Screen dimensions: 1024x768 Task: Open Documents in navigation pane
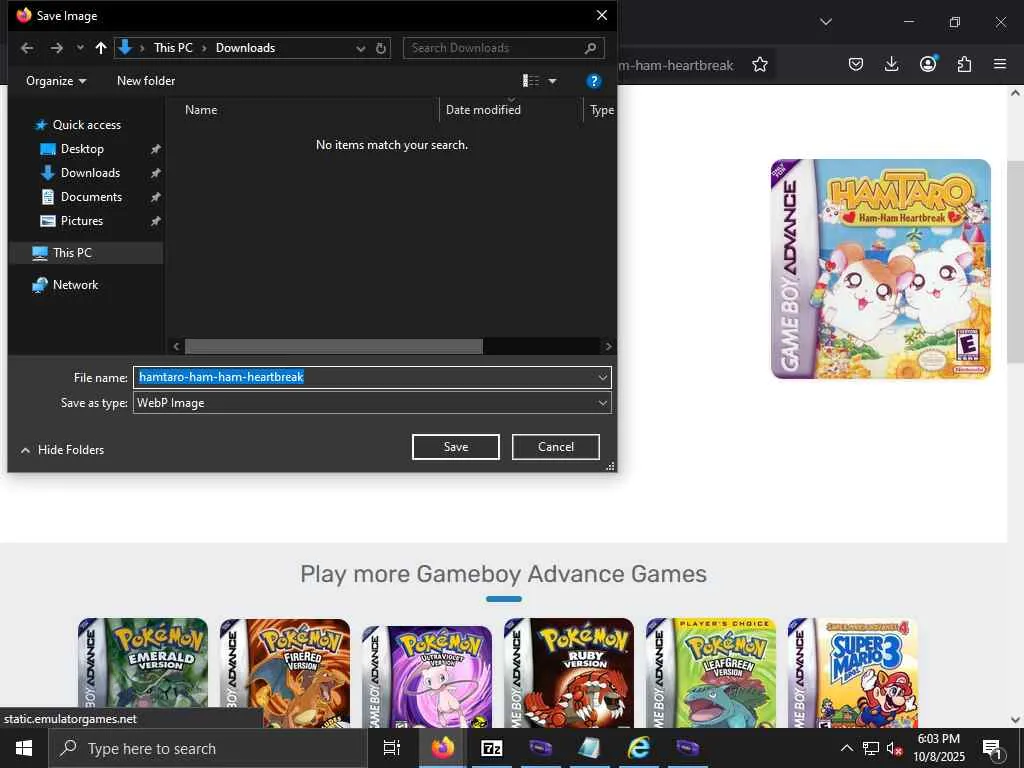91,197
